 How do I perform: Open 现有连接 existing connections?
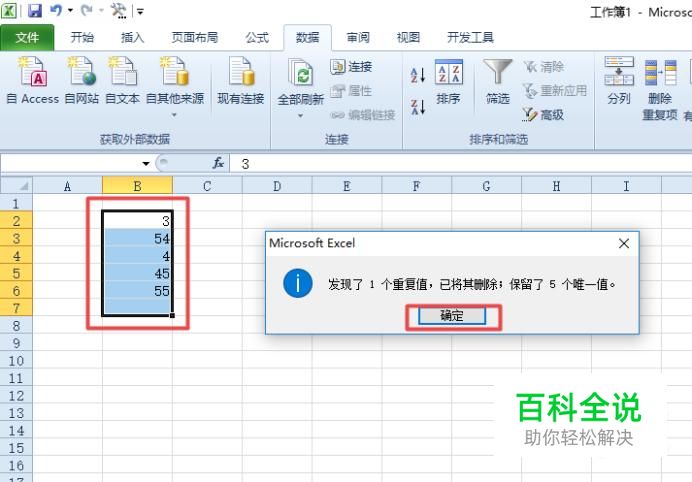point(241,80)
